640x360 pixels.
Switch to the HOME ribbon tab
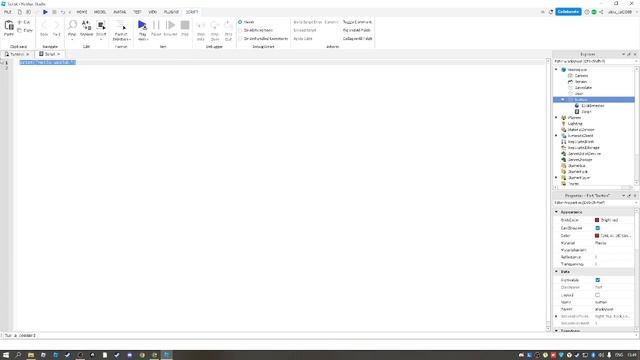pos(82,12)
